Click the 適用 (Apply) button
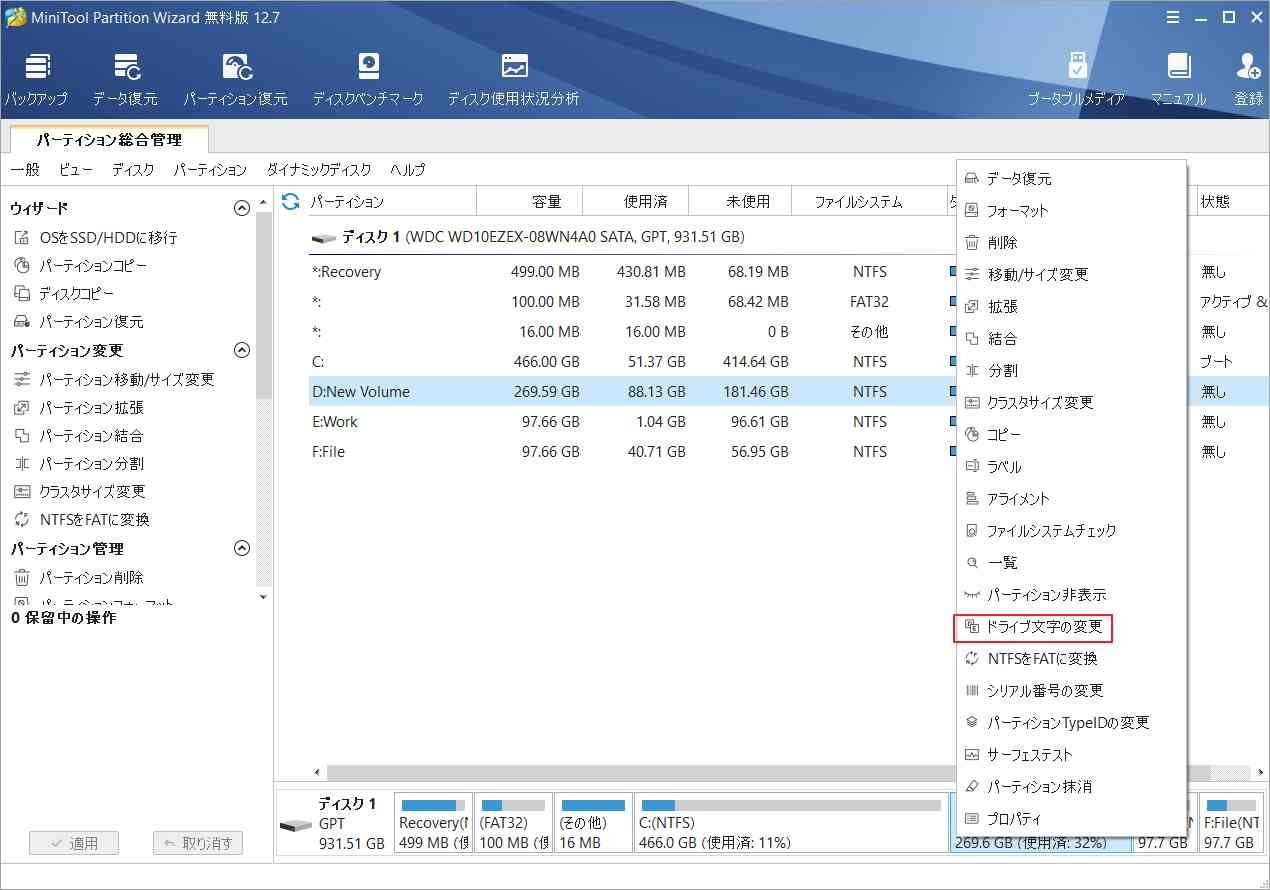 pyautogui.click(x=73, y=843)
